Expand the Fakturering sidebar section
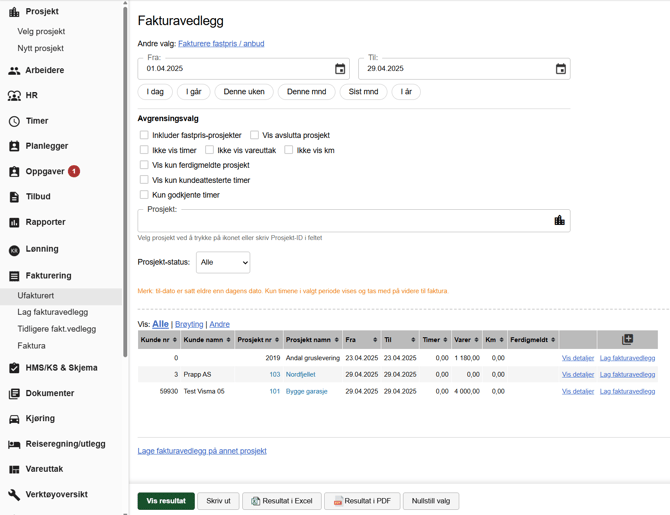 (48, 276)
